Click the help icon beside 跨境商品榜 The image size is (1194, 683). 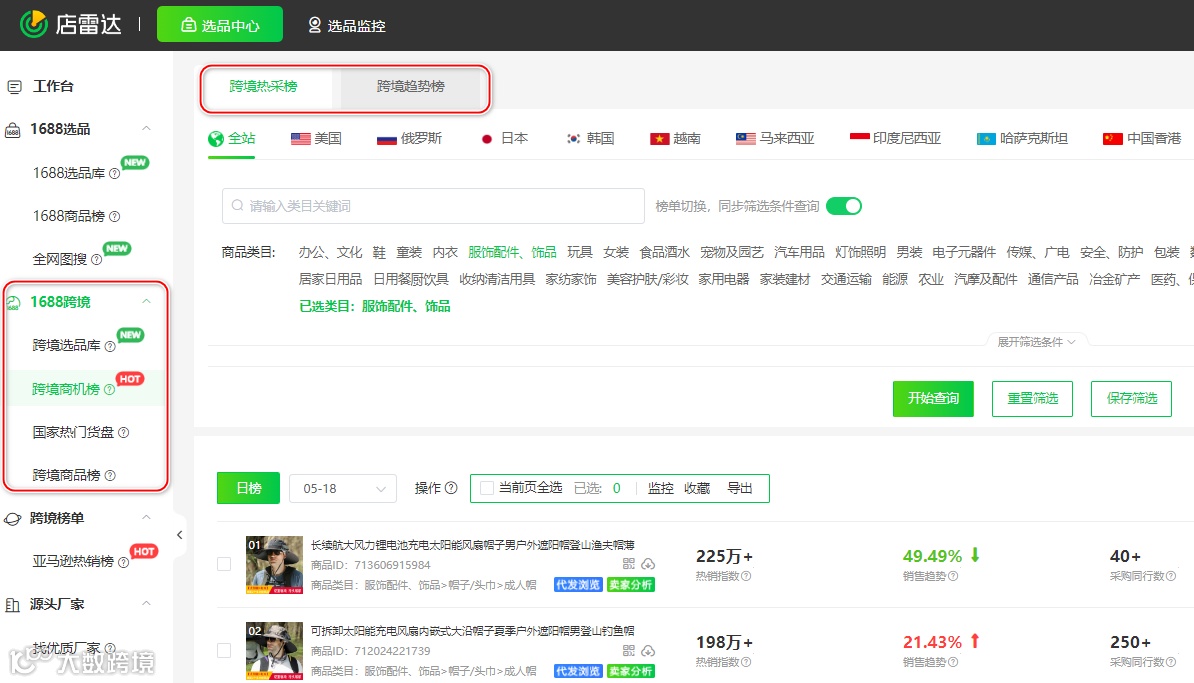[x=110, y=475]
